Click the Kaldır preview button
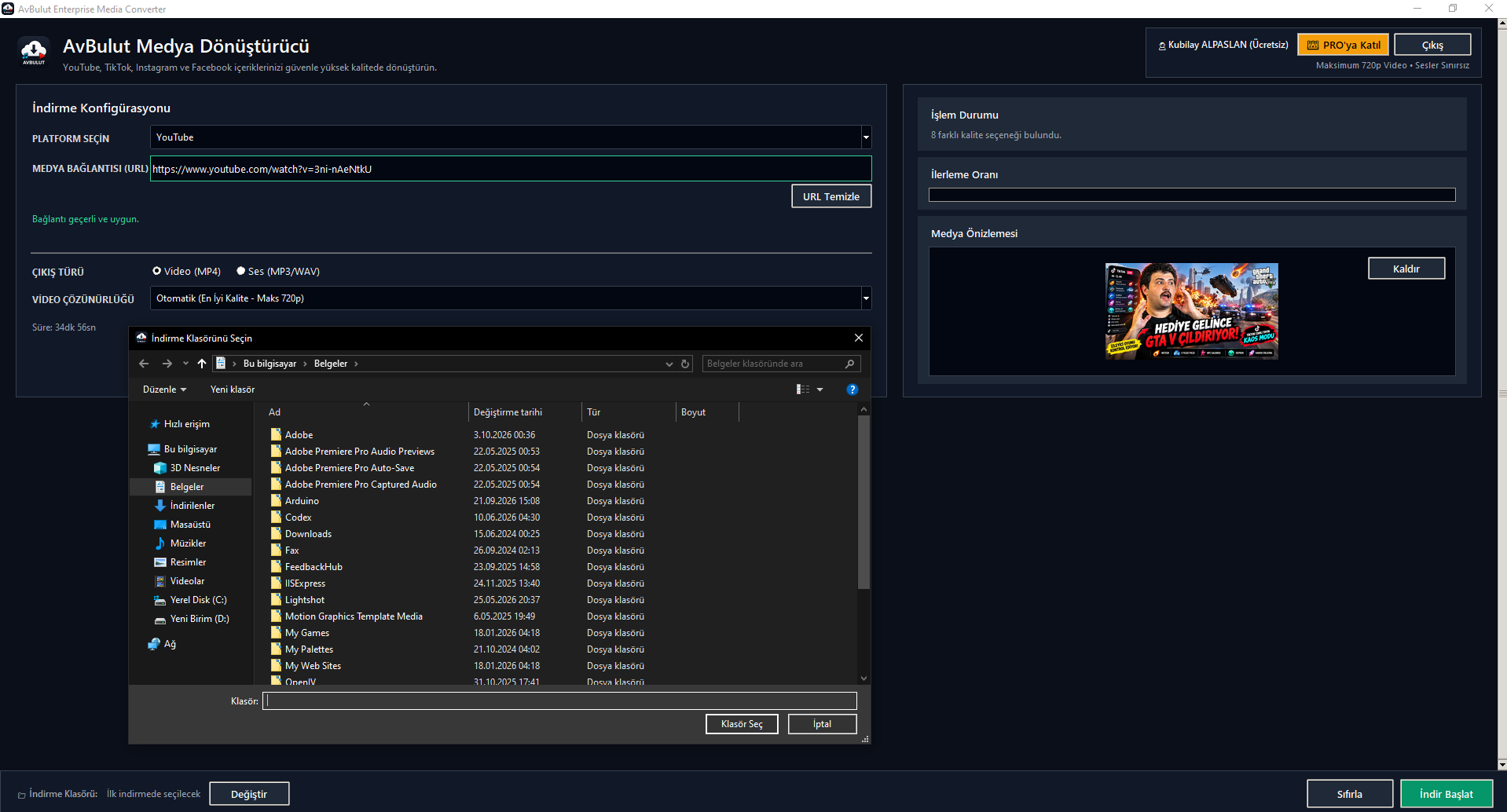 (1406, 269)
